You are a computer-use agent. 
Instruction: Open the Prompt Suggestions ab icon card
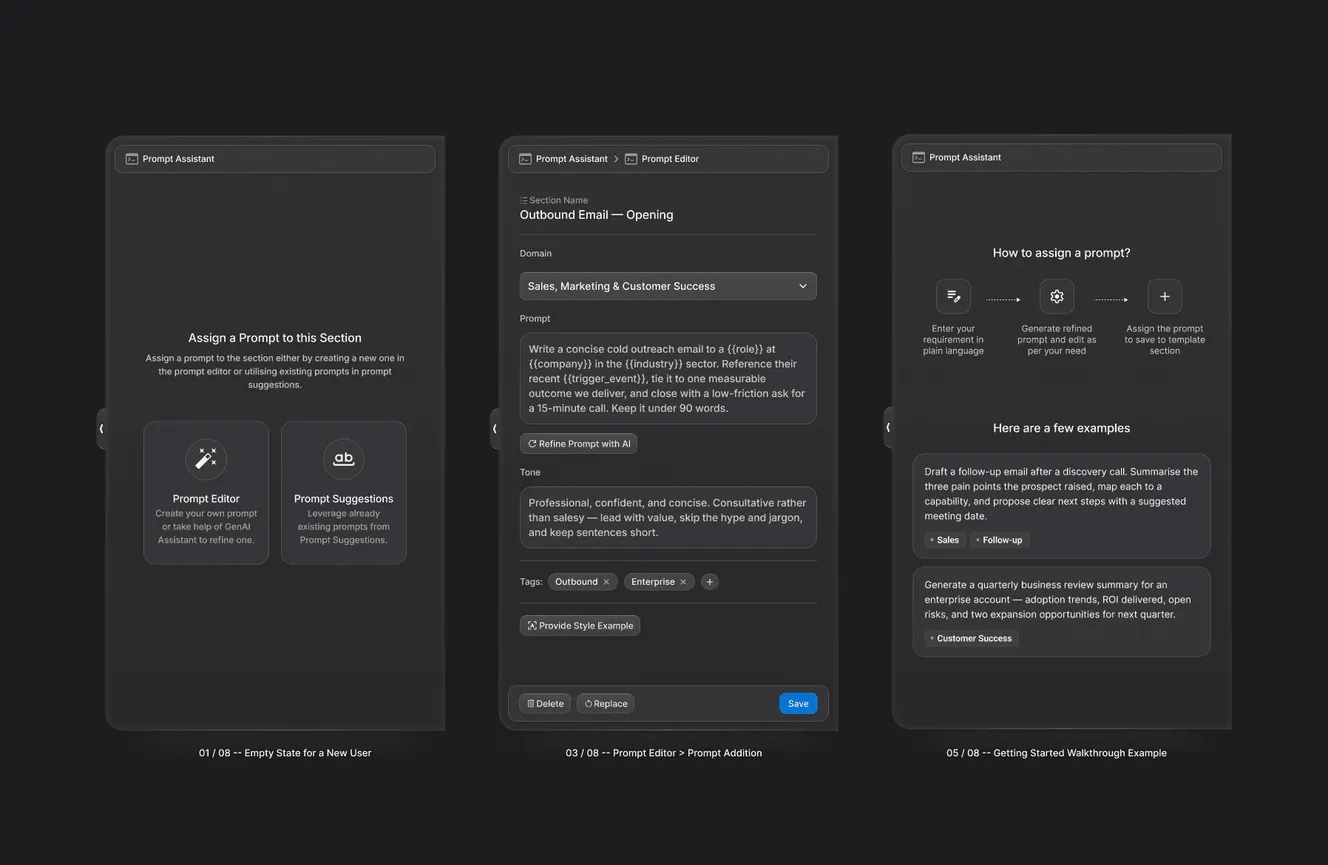click(343, 492)
